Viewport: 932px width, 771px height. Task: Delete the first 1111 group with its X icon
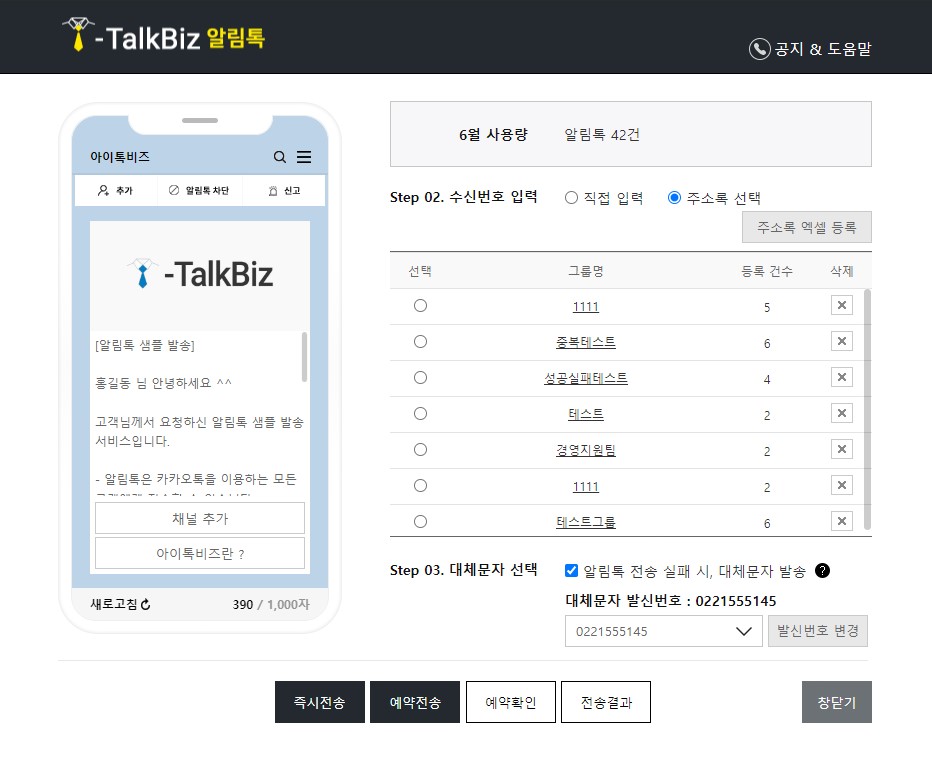click(841, 305)
